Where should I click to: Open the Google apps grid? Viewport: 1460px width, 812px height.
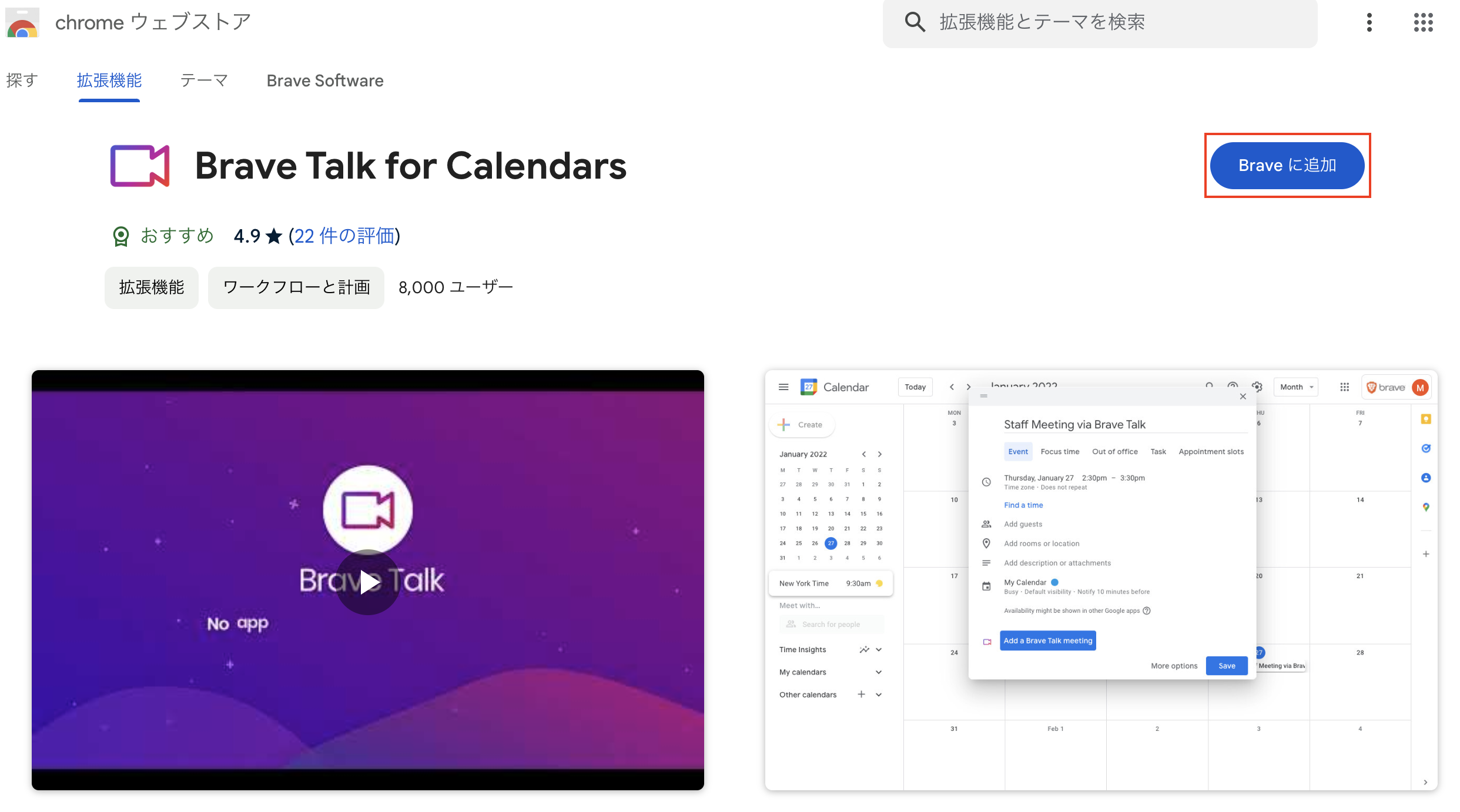coord(1423,22)
